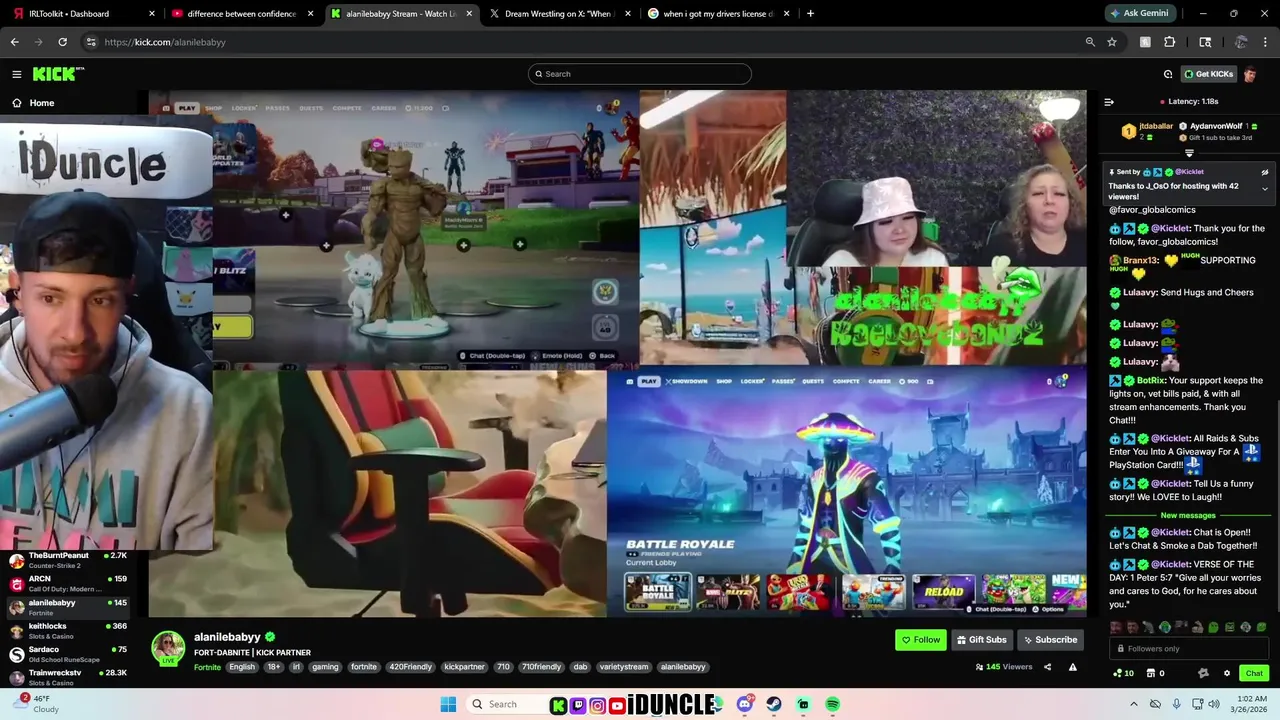Viewport: 1280px width, 720px height.
Task: Collapse the chat panel with arrow icon
Action: [1109, 102]
